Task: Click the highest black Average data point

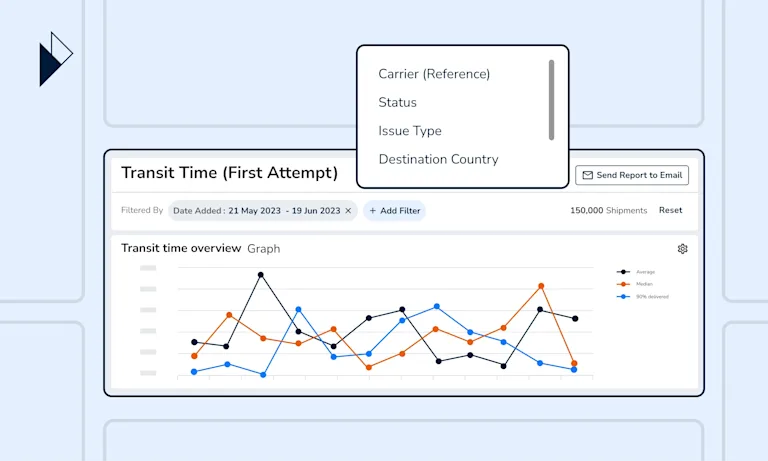Action: 261,275
